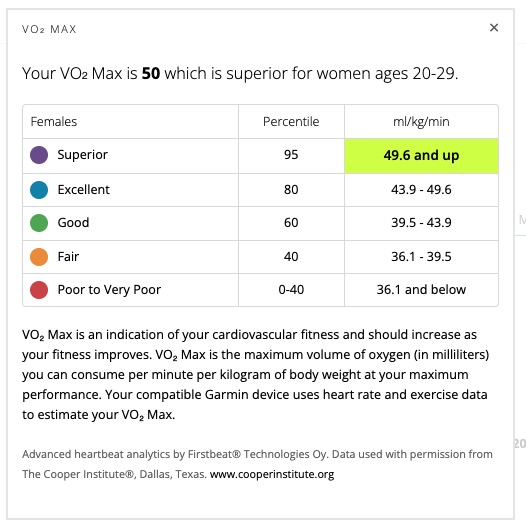Click the red Poor to Very Poor dot
Viewport: 526px width, 523px height.
click(x=39, y=290)
